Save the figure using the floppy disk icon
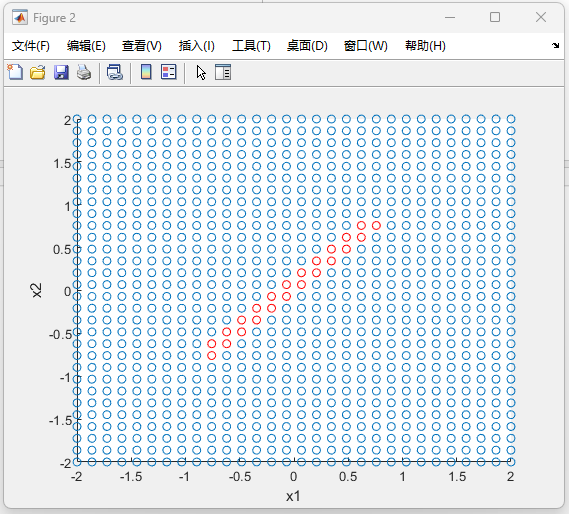The image size is (569, 514). click(61, 72)
